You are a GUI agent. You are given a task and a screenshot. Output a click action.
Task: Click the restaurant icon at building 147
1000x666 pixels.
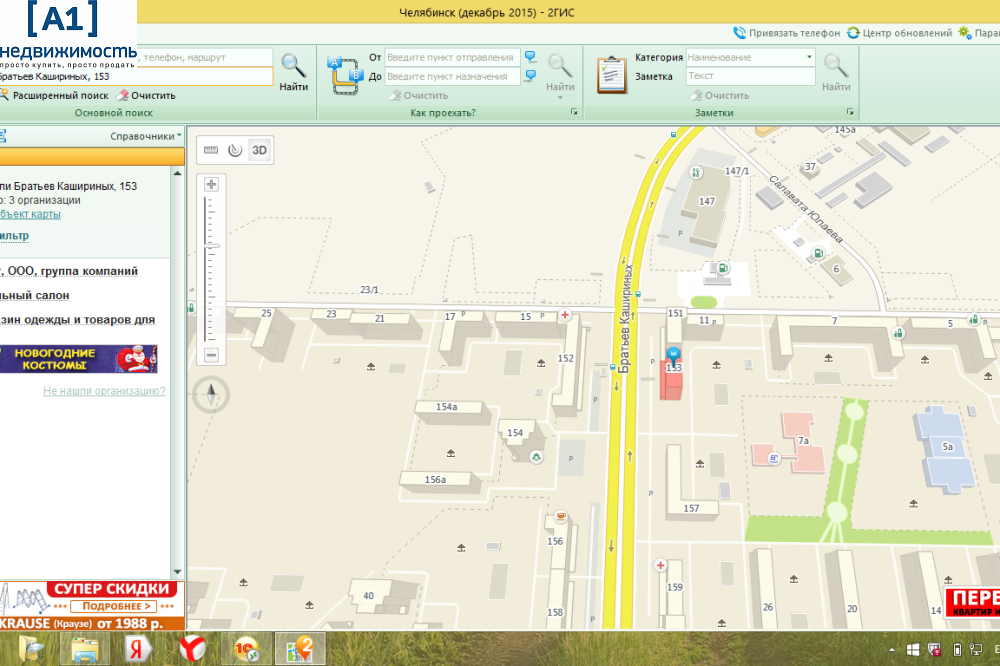click(x=696, y=172)
